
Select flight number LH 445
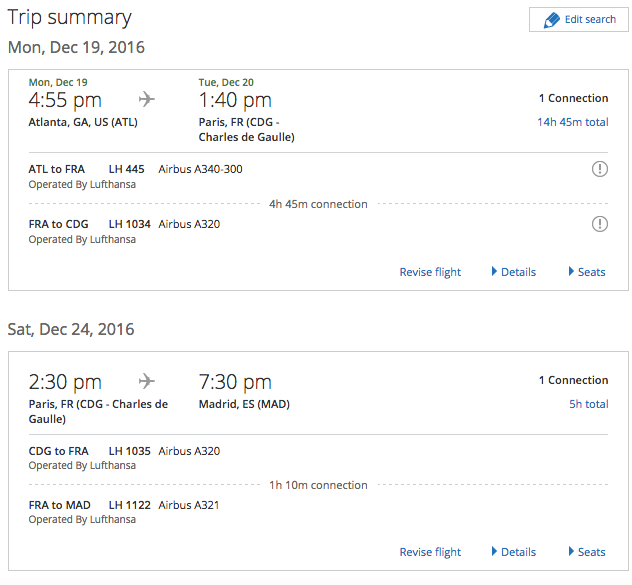tap(127, 169)
